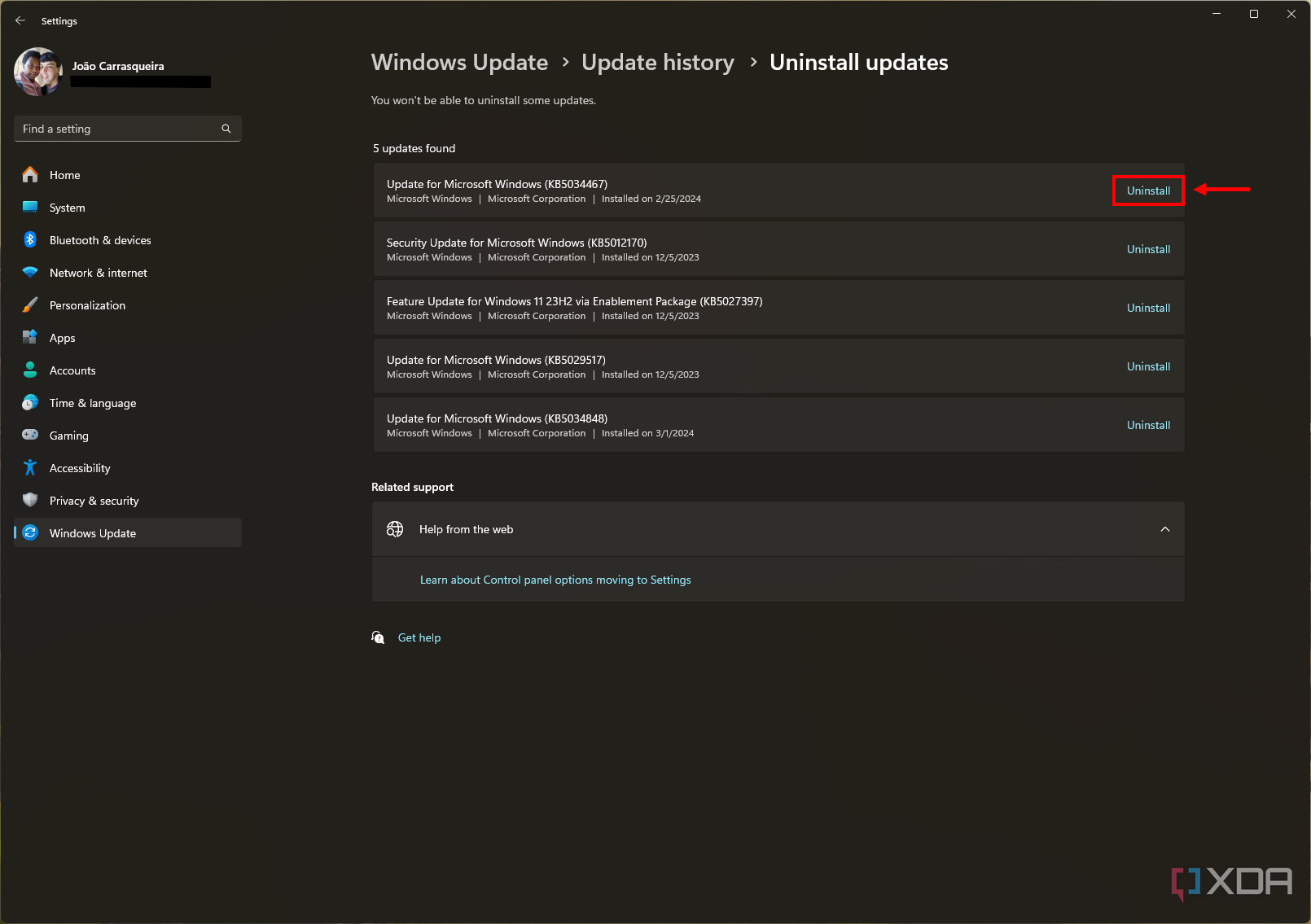
Task: Go to Update history breadcrumb
Action: click(658, 63)
